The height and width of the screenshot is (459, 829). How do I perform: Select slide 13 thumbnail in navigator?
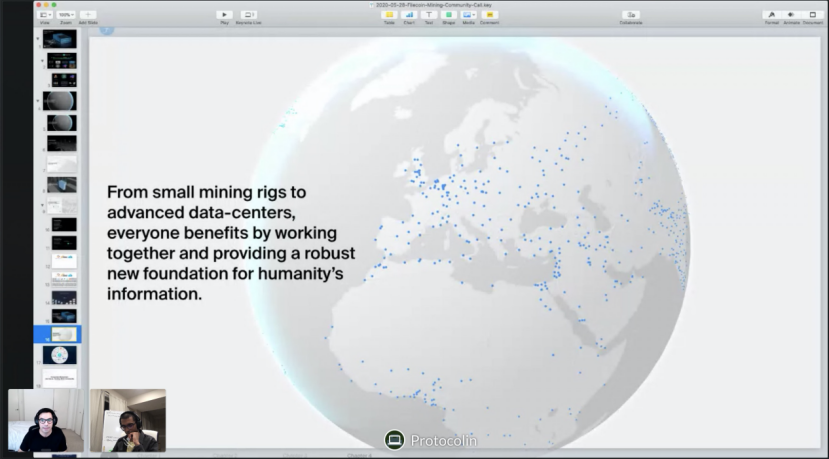coord(64,279)
